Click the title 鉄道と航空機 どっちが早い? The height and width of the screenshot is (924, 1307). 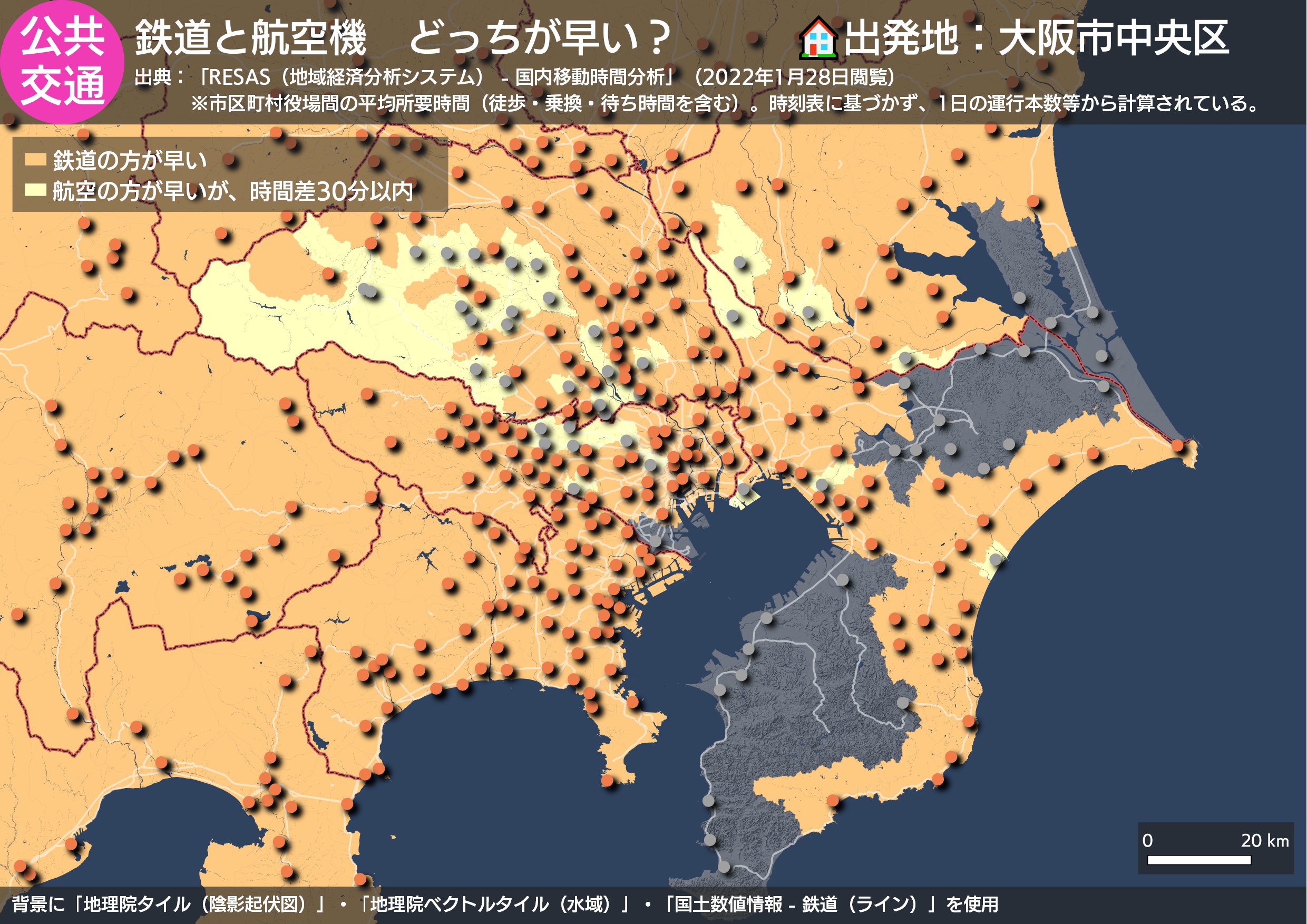(403, 38)
